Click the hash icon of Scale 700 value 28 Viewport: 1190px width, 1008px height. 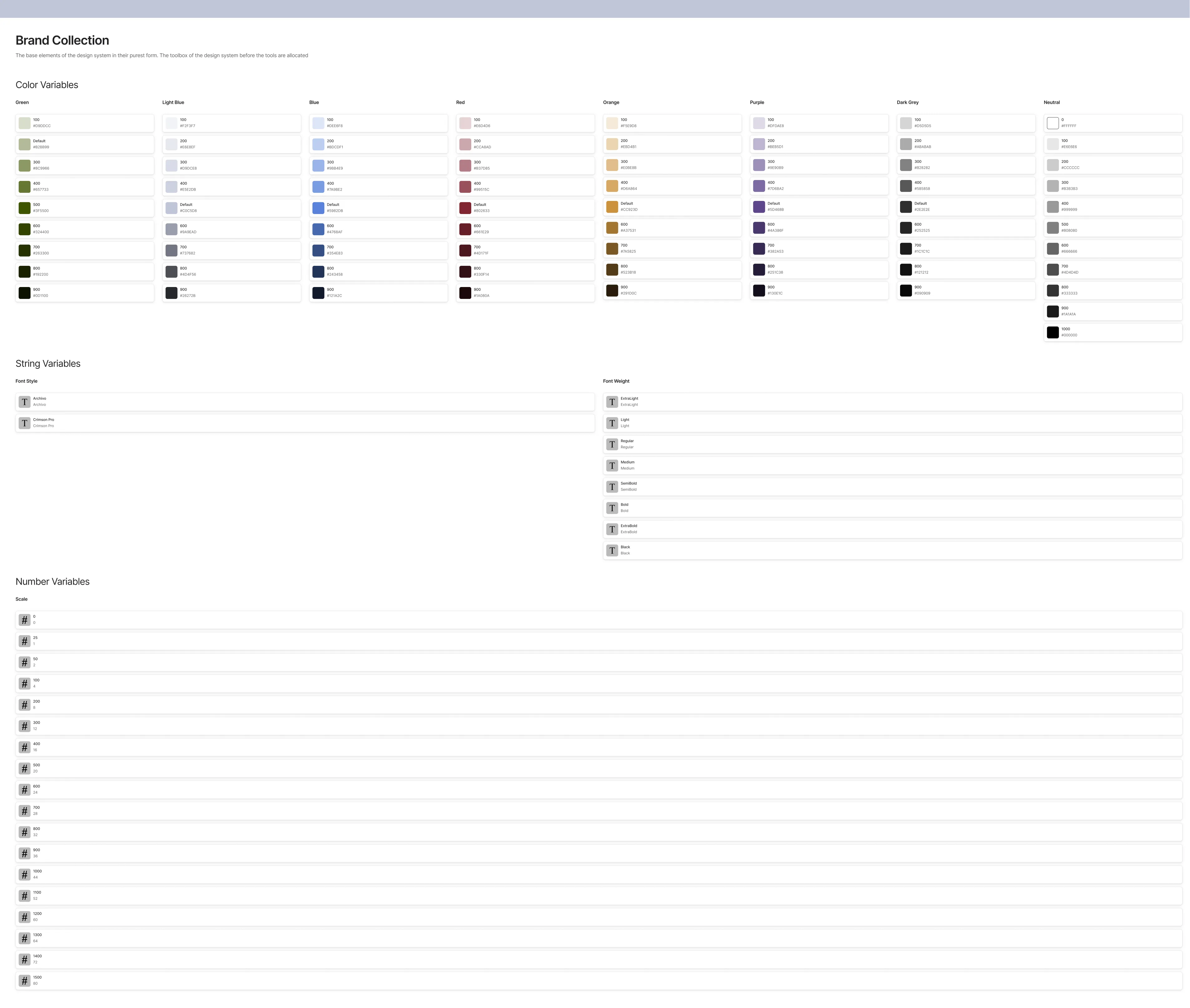coord(25,811)
